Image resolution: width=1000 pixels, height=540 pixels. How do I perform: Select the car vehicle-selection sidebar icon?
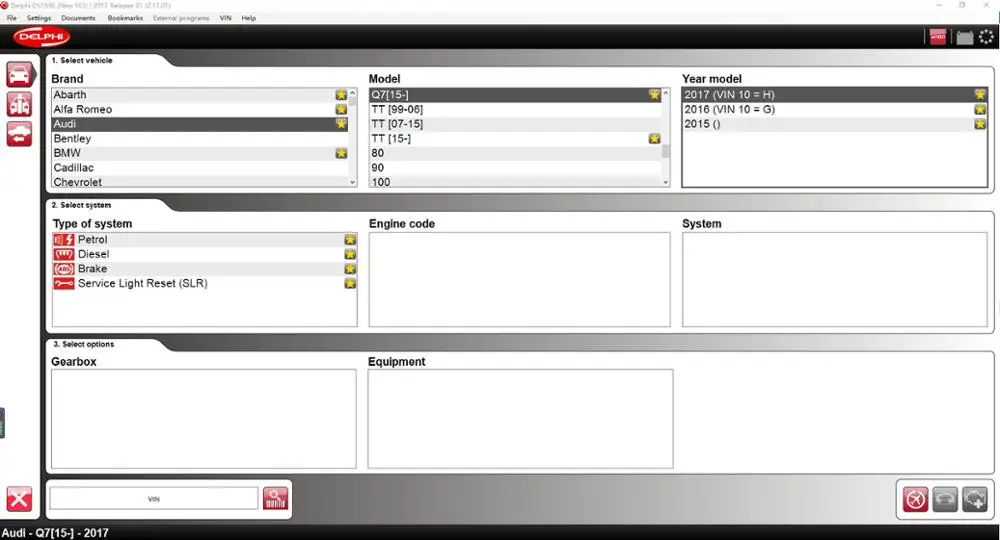point(19,75)
